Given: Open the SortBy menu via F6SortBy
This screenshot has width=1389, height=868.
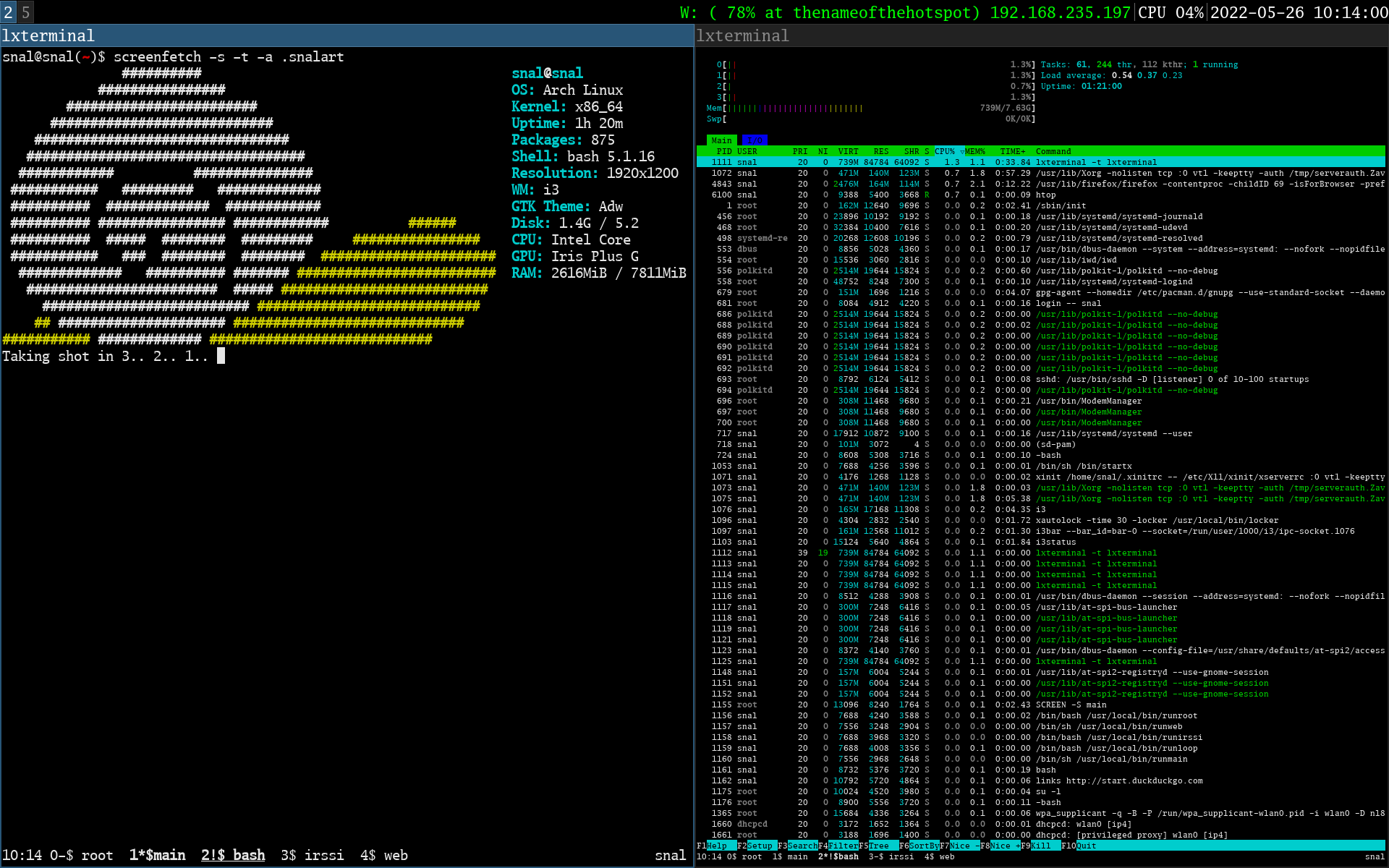Looking at the screenshot, I should 920,845.
